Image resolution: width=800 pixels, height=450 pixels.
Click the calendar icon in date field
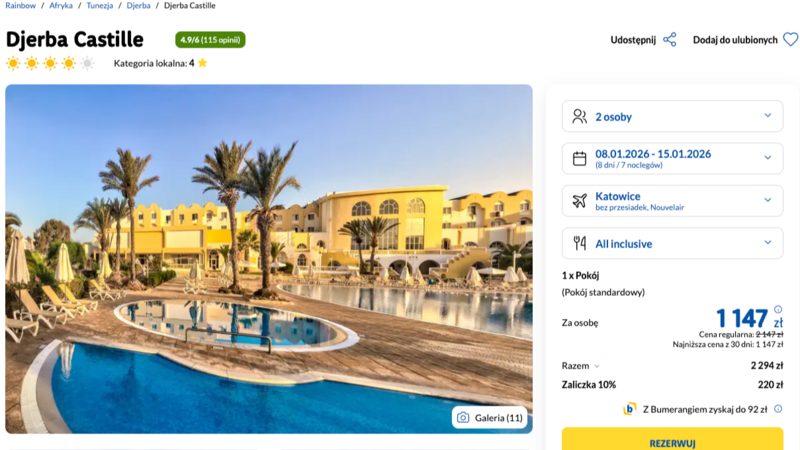click(x=580, y=159)
